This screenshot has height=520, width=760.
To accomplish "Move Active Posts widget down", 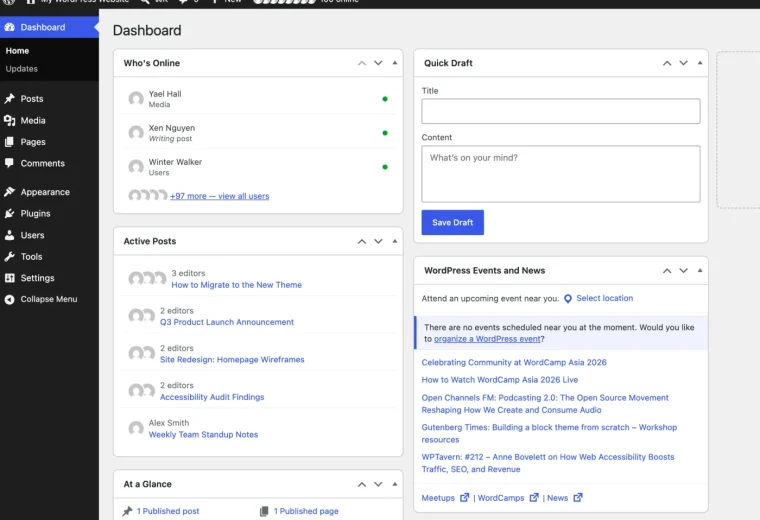I will point(378,241).
